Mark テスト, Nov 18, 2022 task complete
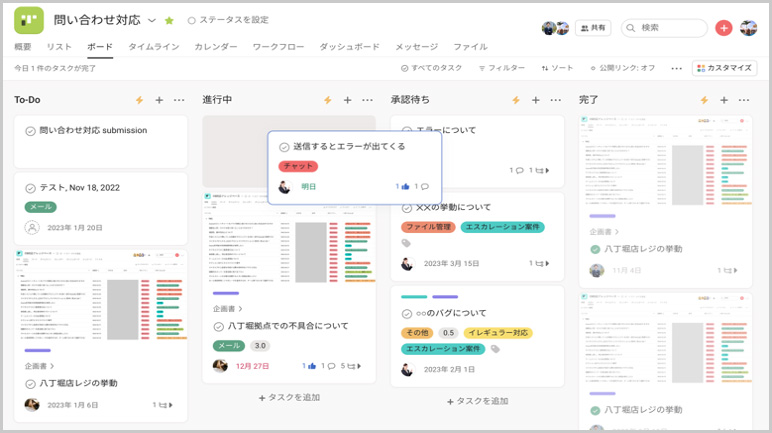Screen dimensions: 772x433 [x=30, y=188]
